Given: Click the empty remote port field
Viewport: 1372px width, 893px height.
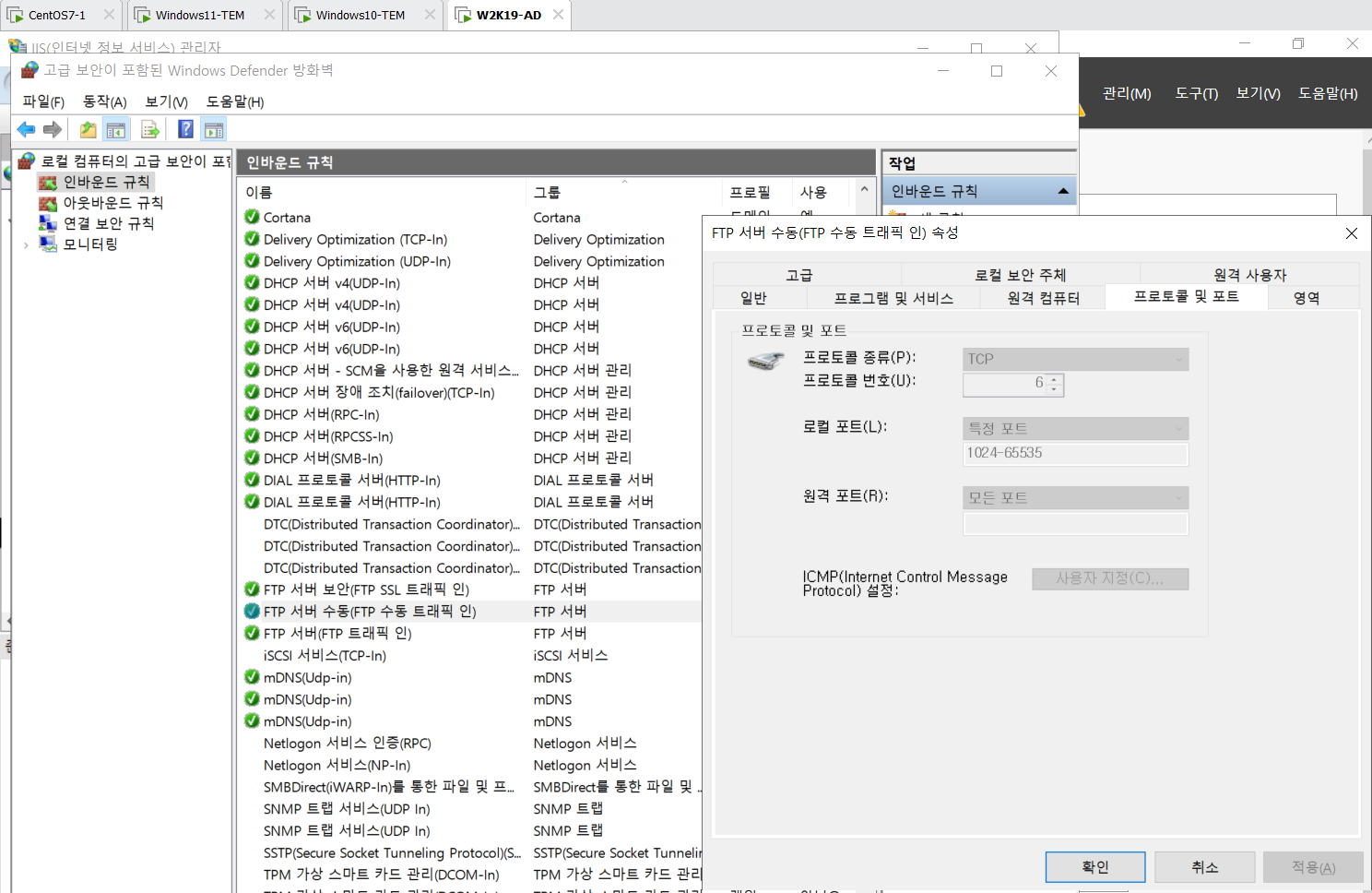Looking at the screenshot, I should tap(1075, 524).
